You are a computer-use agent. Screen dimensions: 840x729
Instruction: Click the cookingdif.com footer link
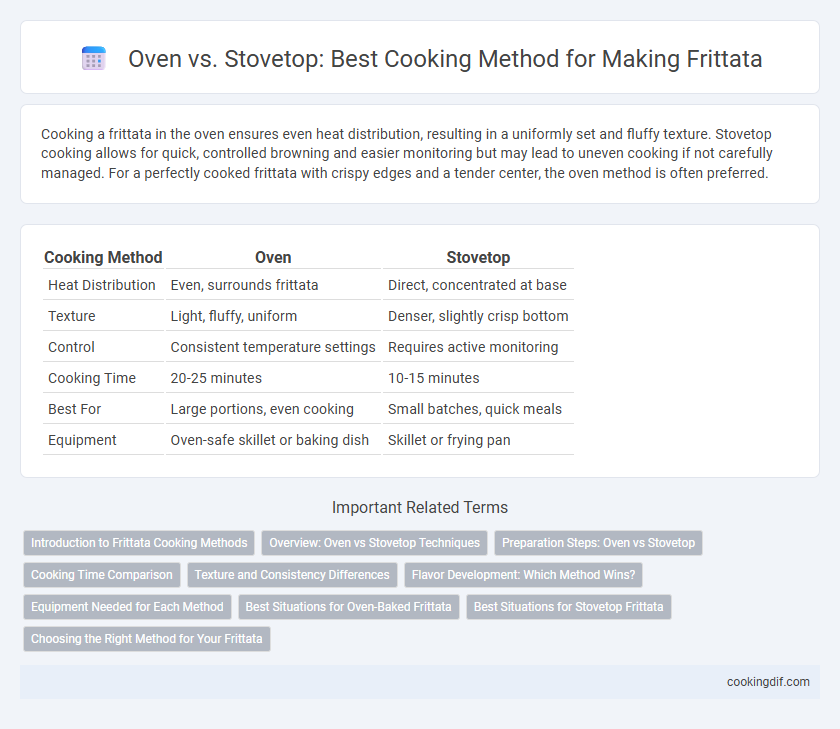click(x=768, y=682)
